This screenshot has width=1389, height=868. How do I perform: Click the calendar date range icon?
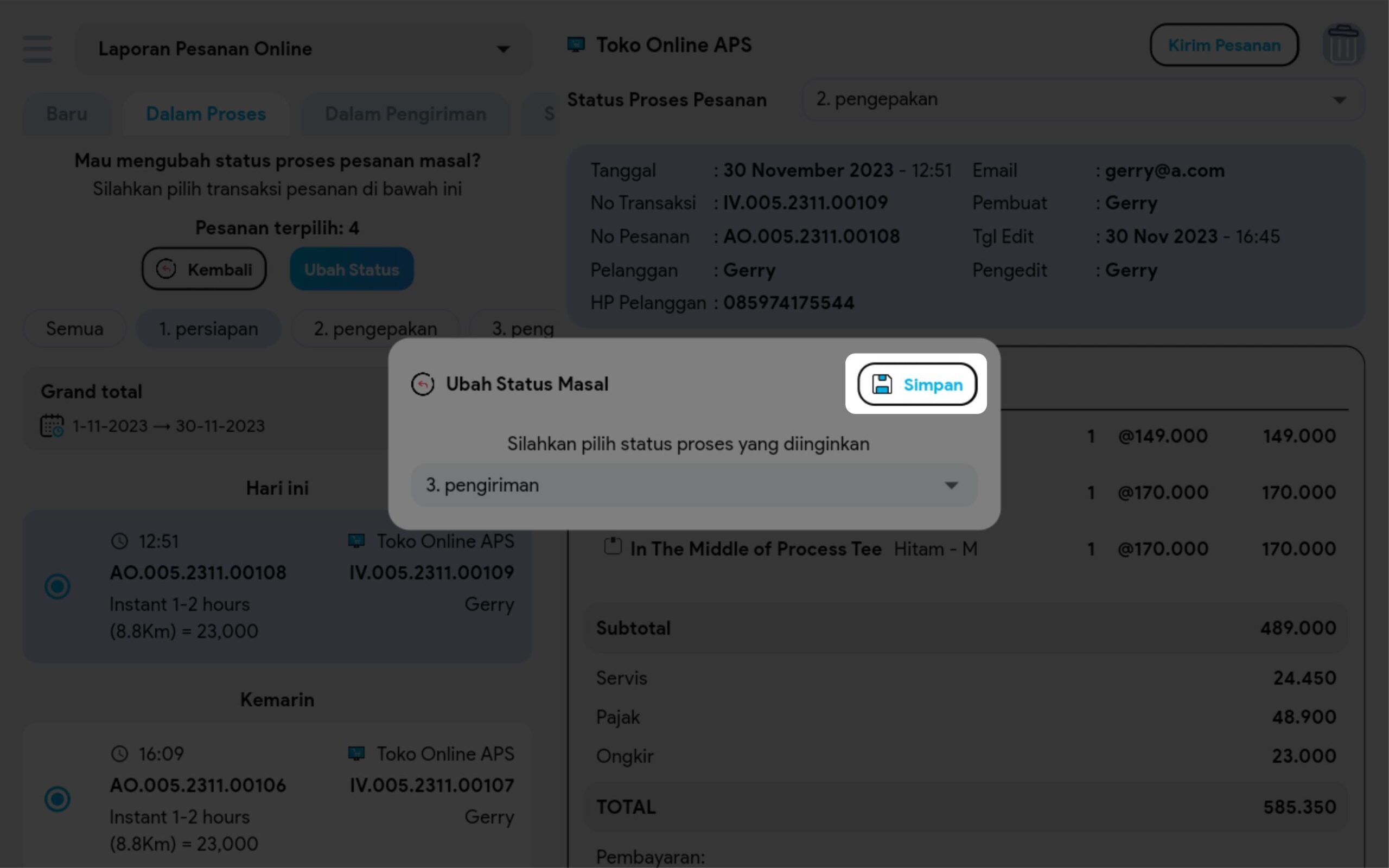click(52, 426)
